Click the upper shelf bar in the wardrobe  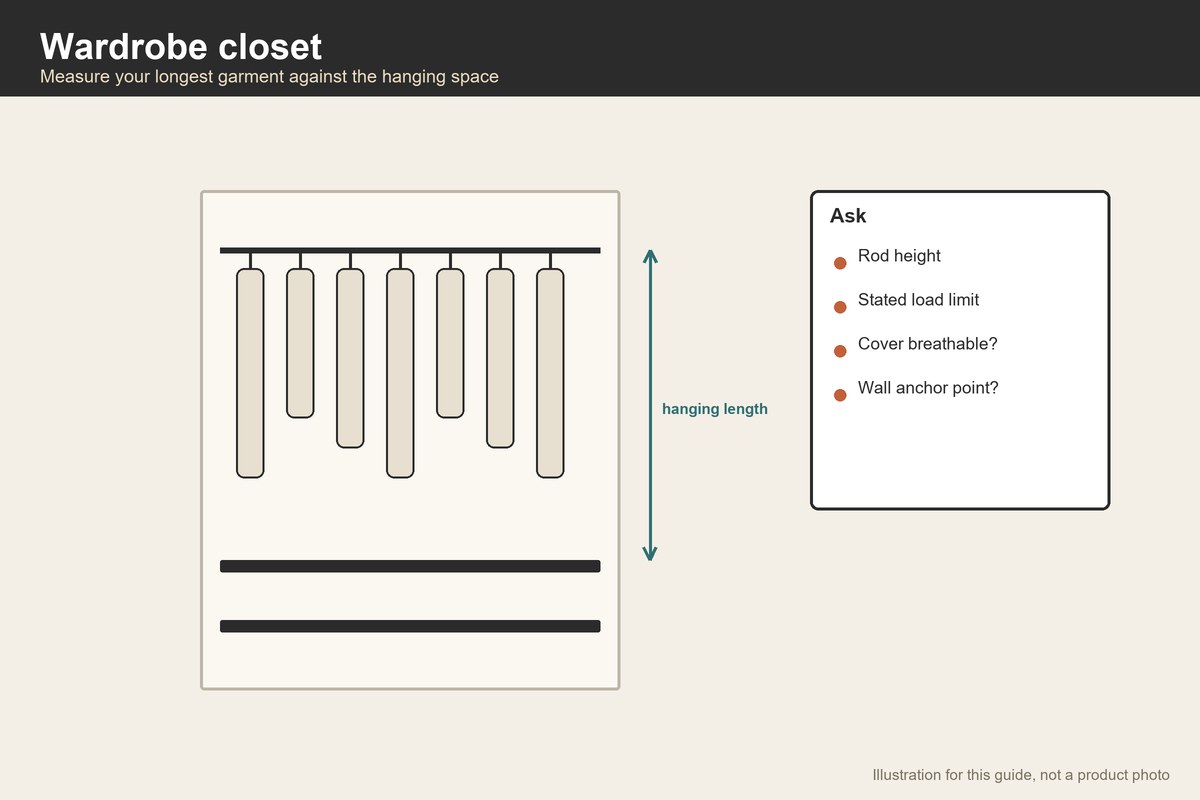click(410, 566)
